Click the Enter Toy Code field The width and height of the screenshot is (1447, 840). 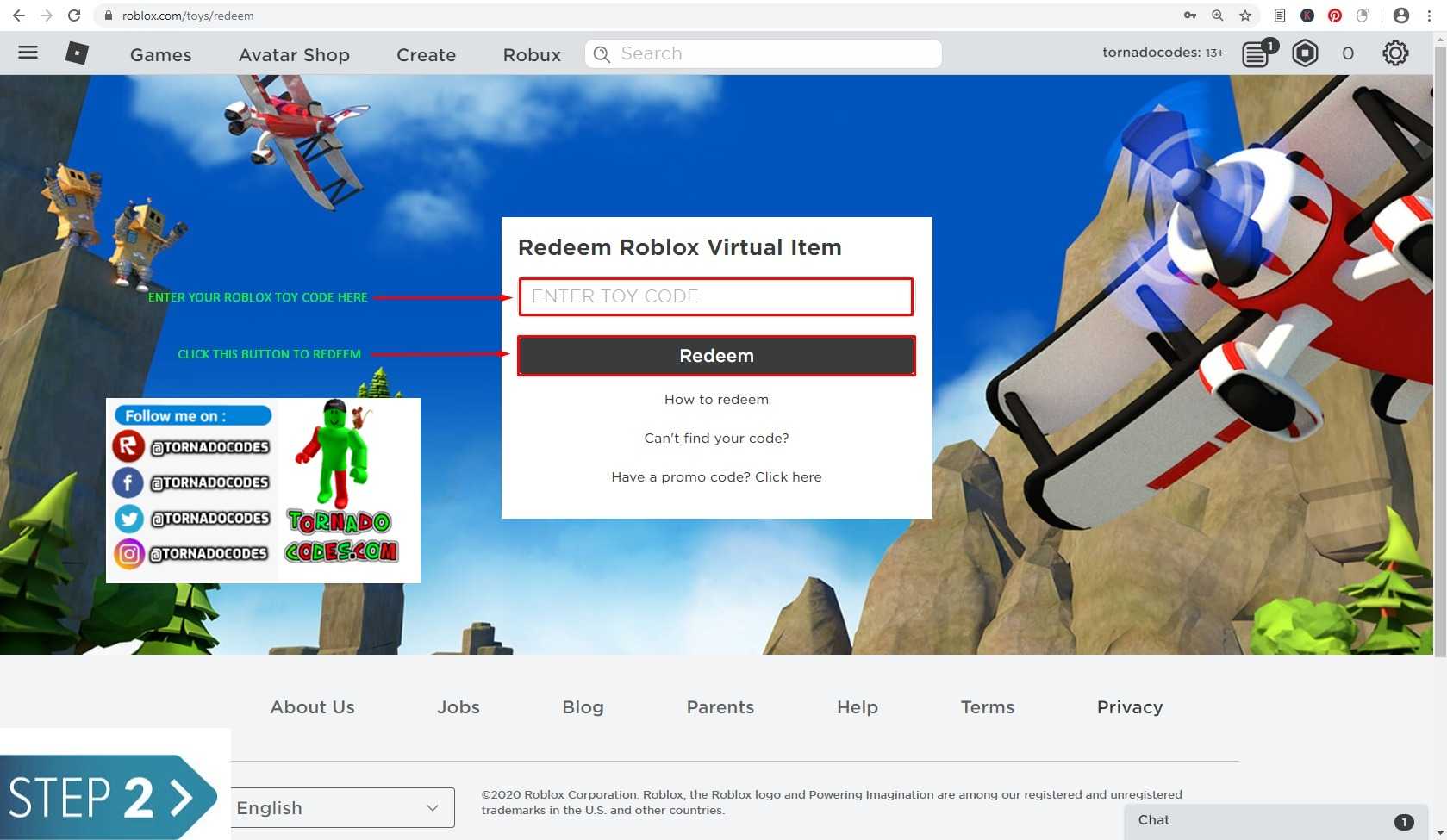click(716, 296)
